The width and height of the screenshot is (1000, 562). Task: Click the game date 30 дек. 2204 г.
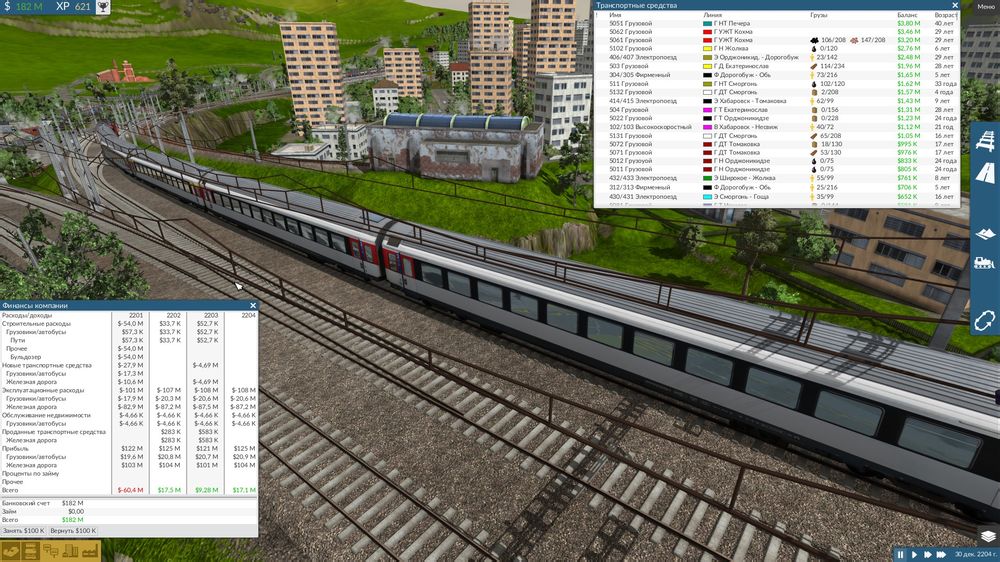(974, 555)
